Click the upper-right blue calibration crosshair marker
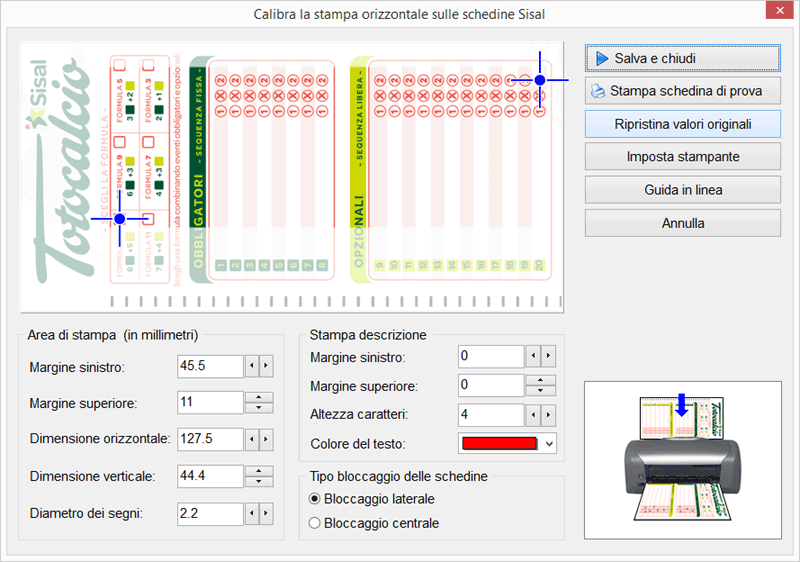Screen dimensions: 800x562 (x=539, y=79)
